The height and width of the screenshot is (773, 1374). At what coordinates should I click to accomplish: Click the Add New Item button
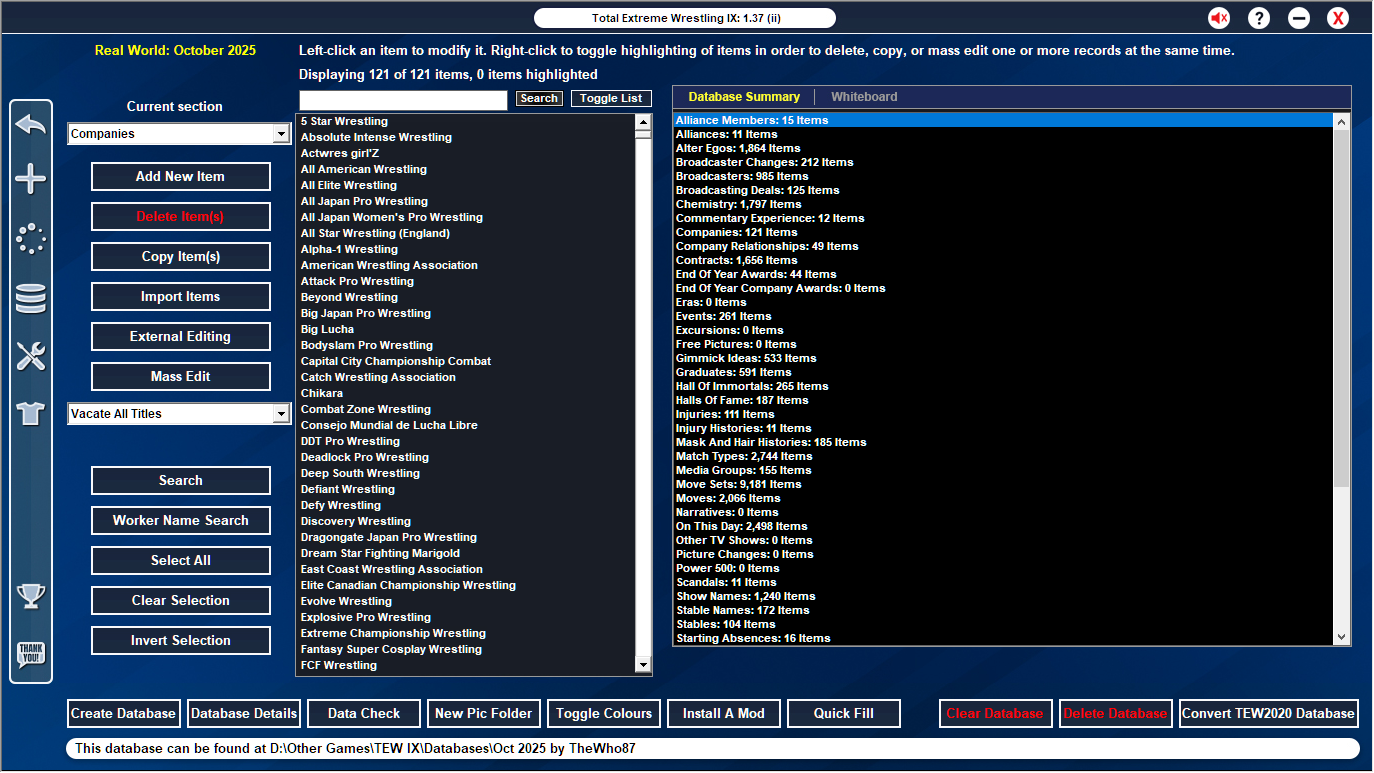point(181,177)
